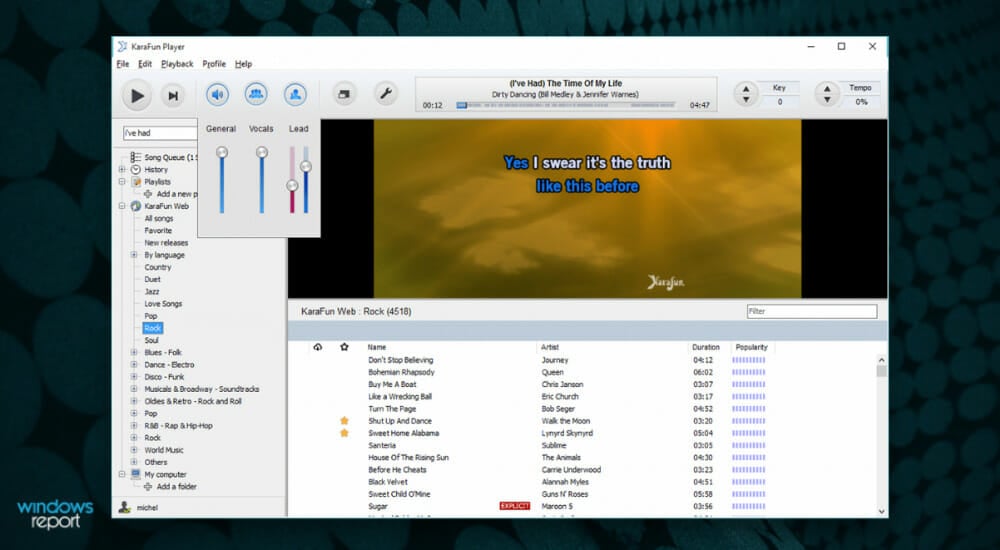Click Add a folder under My computer
Image resolution: width=1000 pixels, height=550 pixels.
coord(177,486)
